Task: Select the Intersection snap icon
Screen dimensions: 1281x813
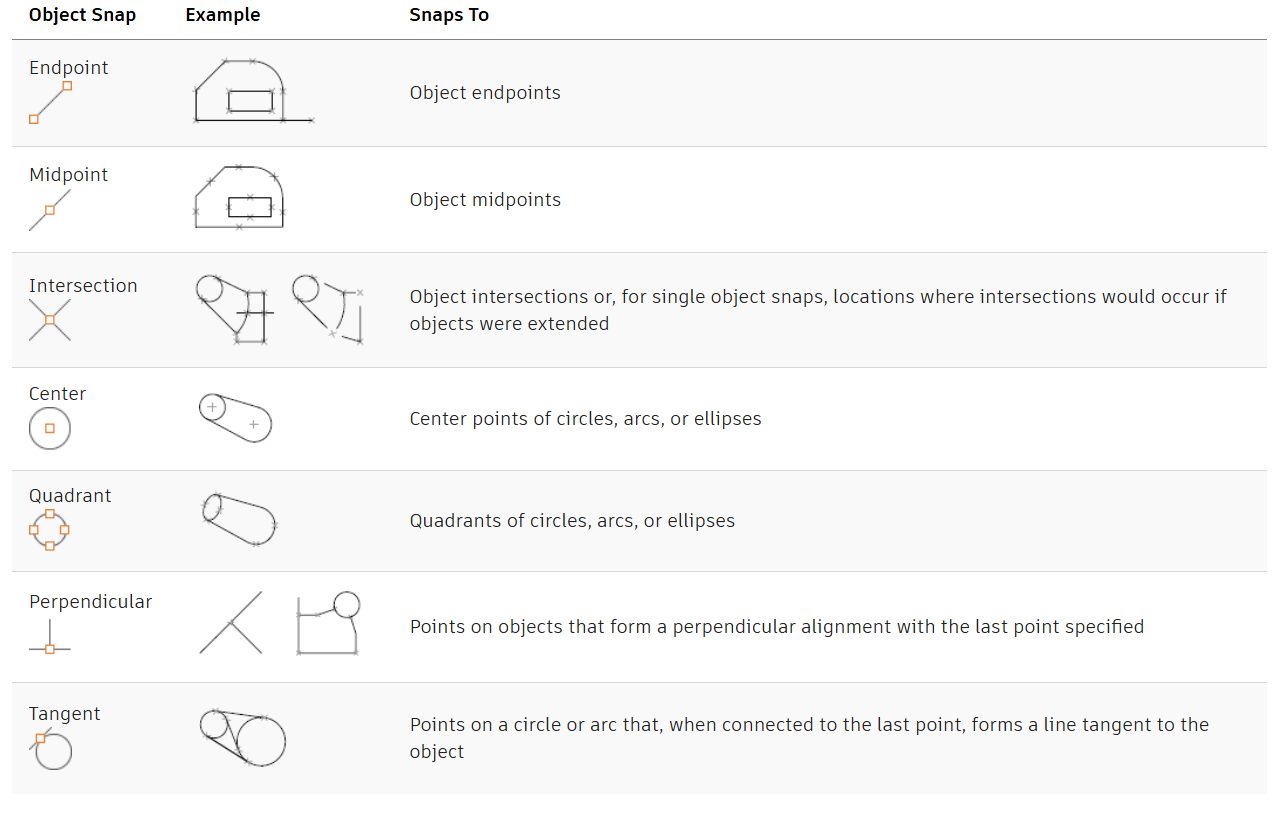Action: [50, 320]
